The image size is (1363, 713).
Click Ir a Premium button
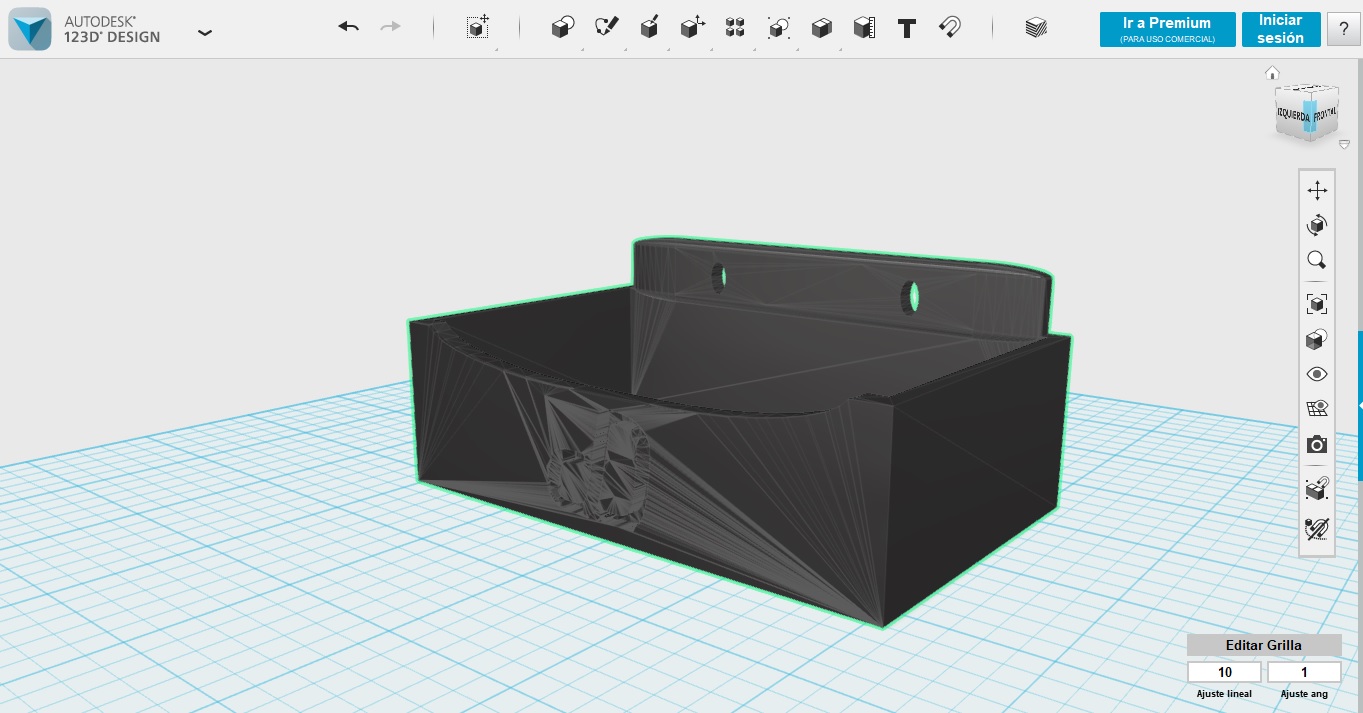tap(1167, 29)
